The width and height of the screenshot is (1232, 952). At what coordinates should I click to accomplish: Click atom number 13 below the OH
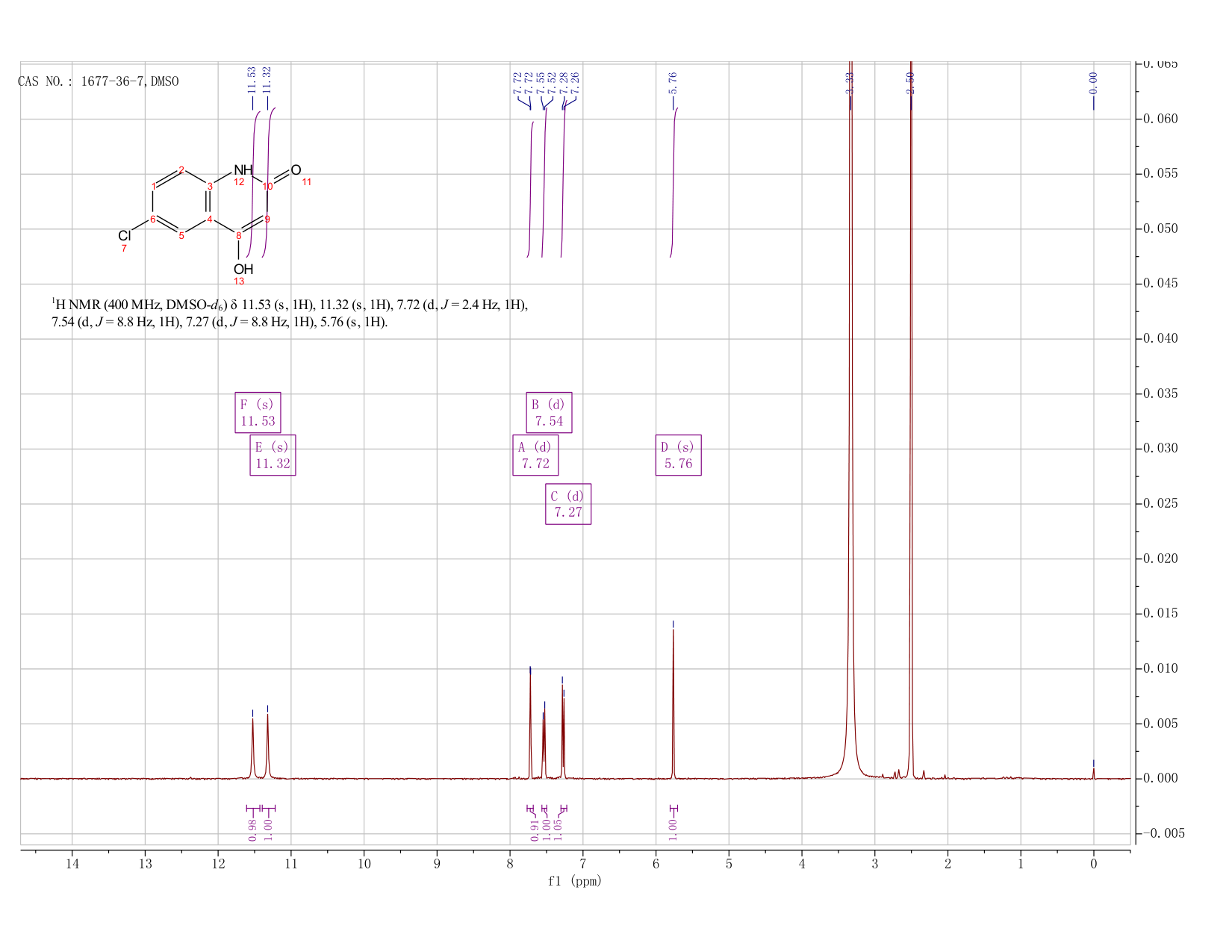click(x=239, y=281)
